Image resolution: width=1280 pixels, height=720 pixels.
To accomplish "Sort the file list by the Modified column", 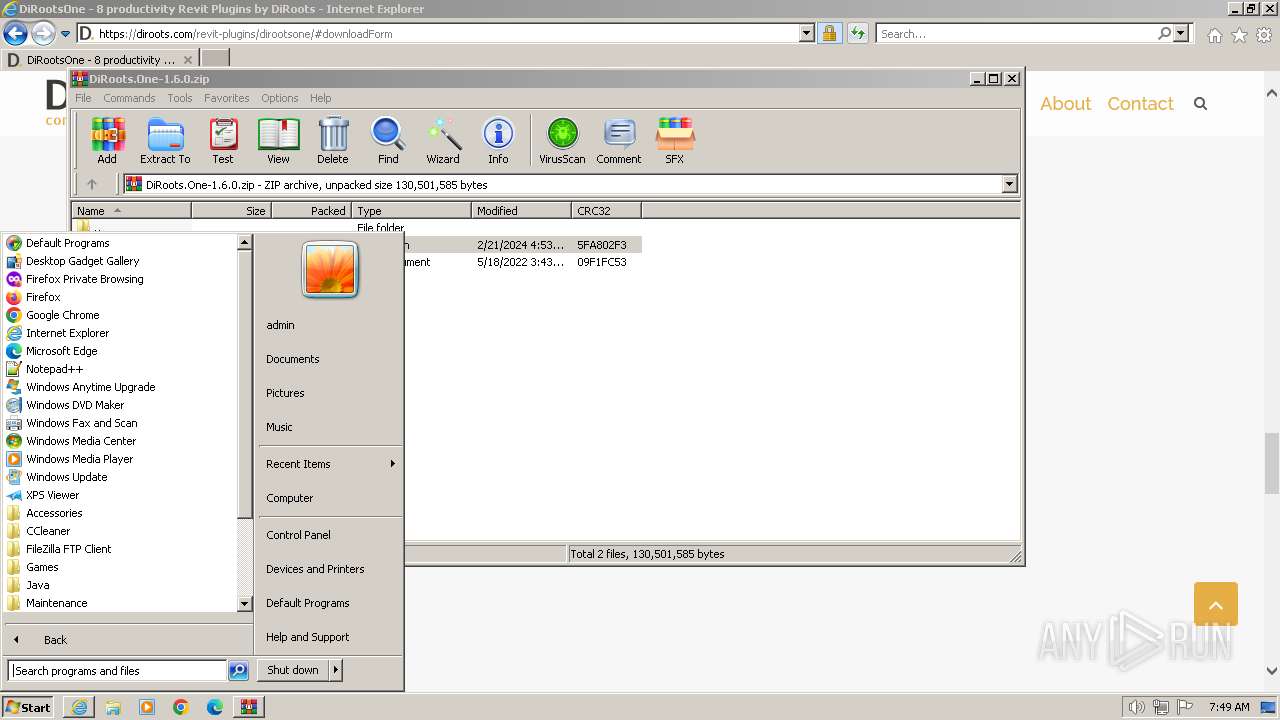I will coord(521,211).
